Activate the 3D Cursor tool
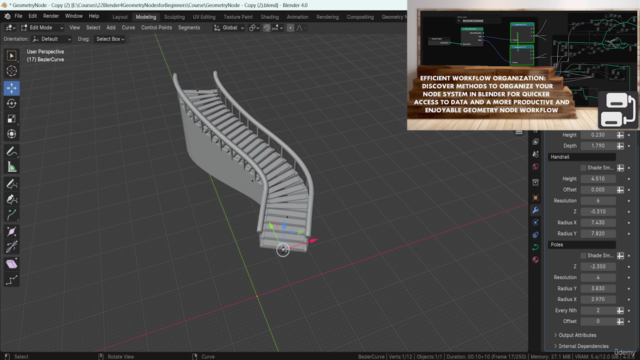The image size is (640, 360). tap(11, 71)
